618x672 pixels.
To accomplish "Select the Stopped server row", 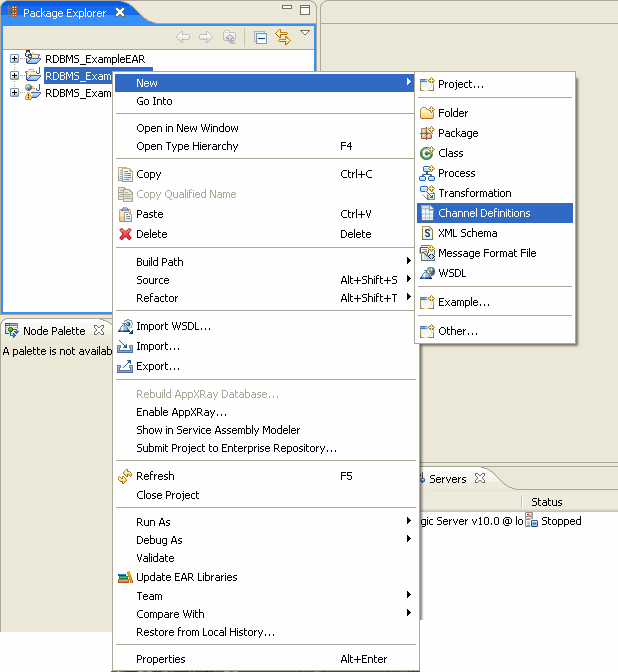I will 519,521.
